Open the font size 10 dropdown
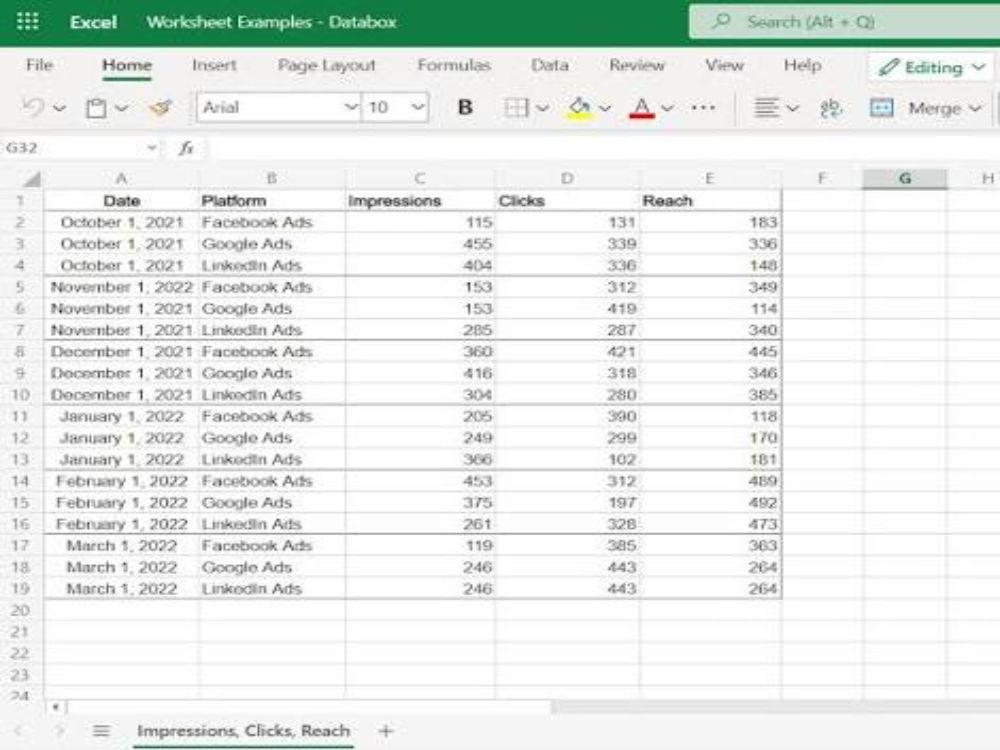Image resolution: width=1000 pixels, height=750 pixels. tap(417, 107)
